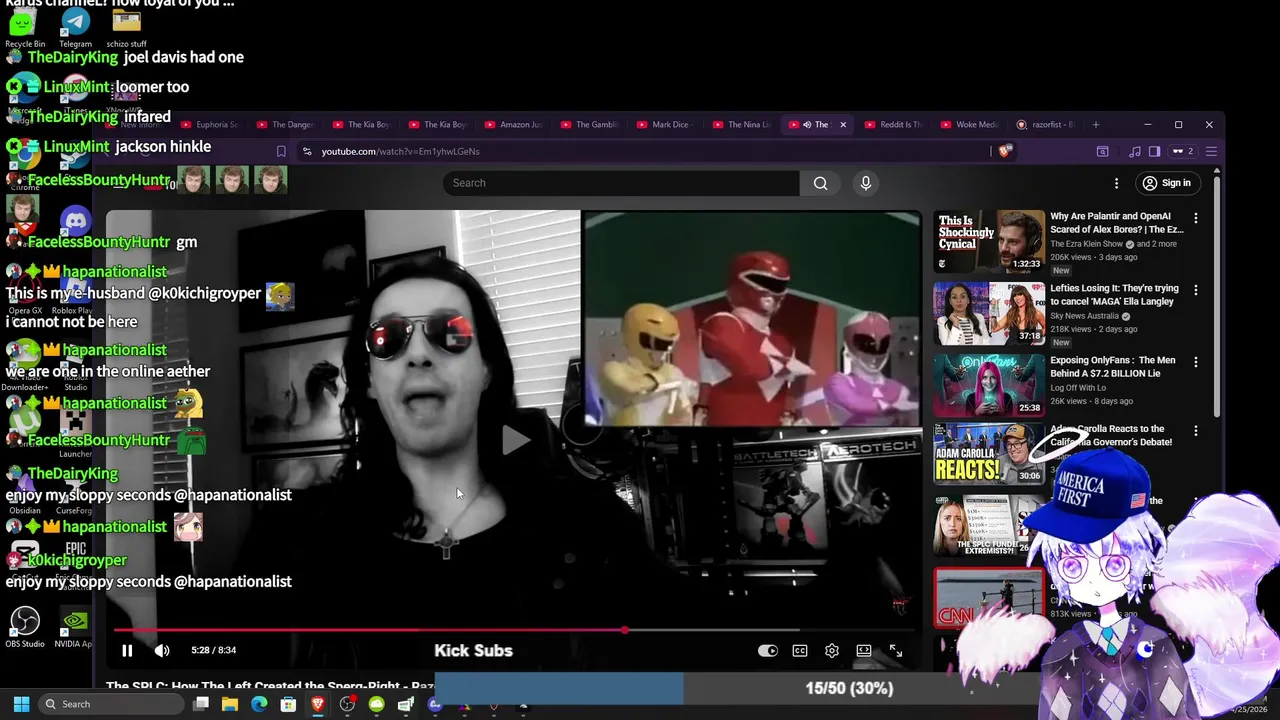Open the 'schizo stuff' desktop folder

click(x=126, y=27)
